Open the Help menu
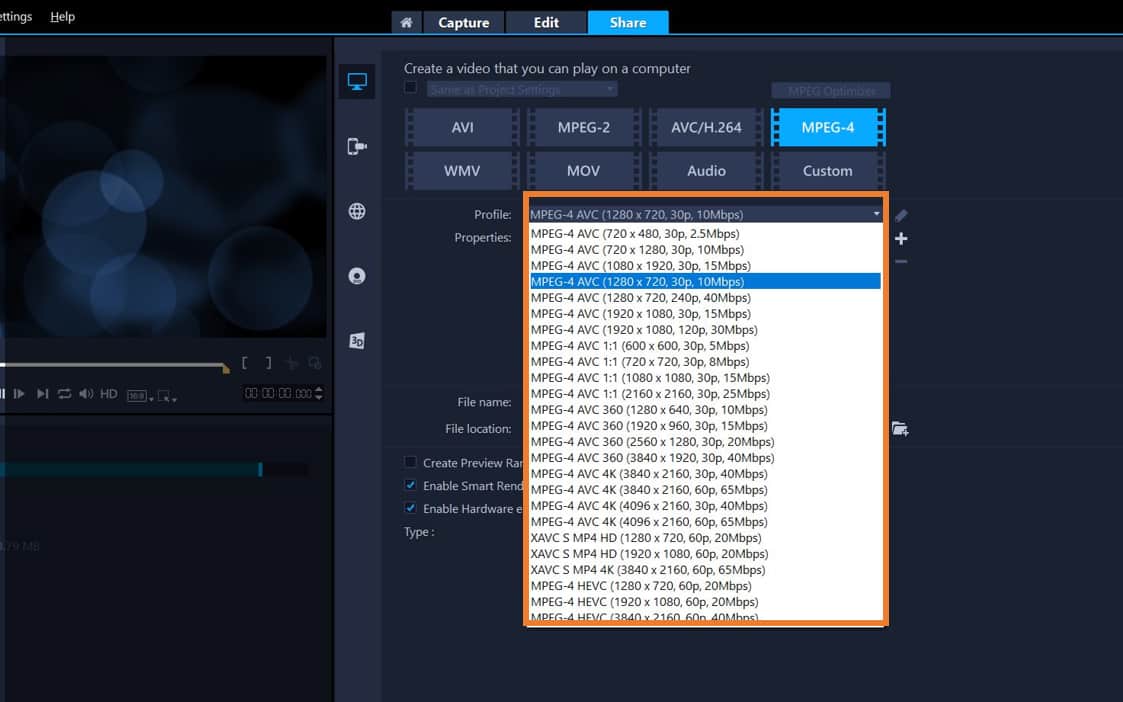Image resolution: width=1123 pixels, height=702 pixels. pos(62,16)
